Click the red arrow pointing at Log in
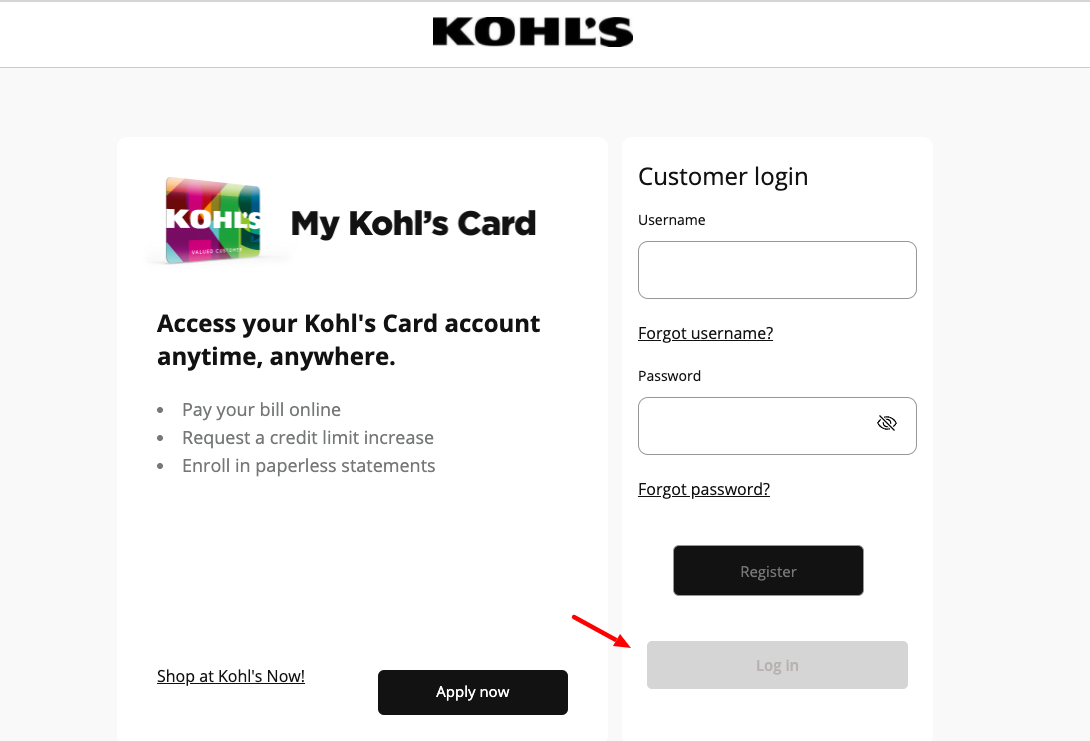Image resolution: width=1090 pixels, height=741 pixels. (600, 631)
